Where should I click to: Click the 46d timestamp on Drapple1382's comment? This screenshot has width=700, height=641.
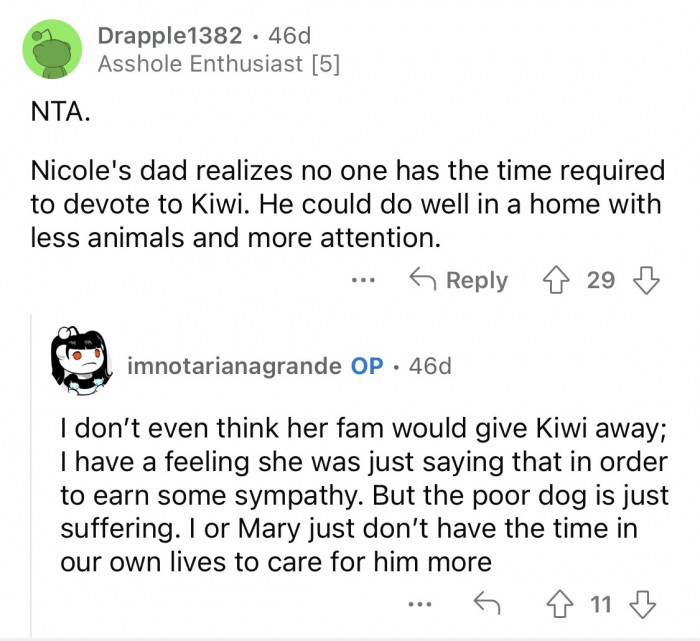coord(288,36)
